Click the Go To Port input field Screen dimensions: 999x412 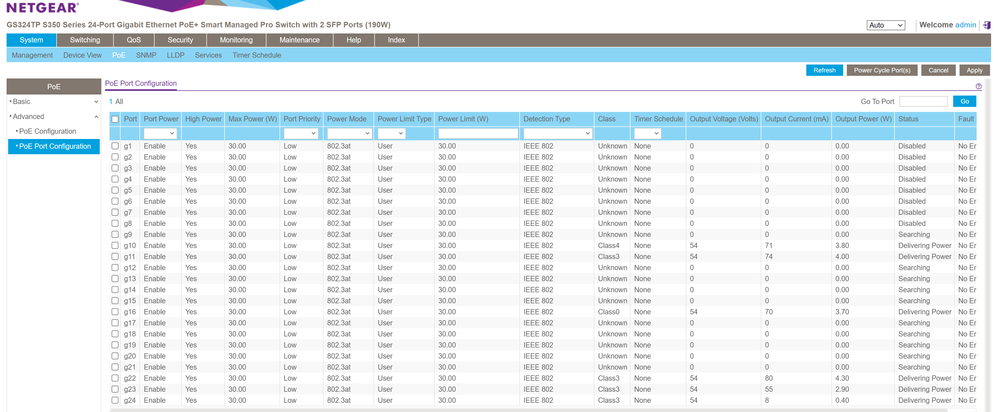click(922, 101)
